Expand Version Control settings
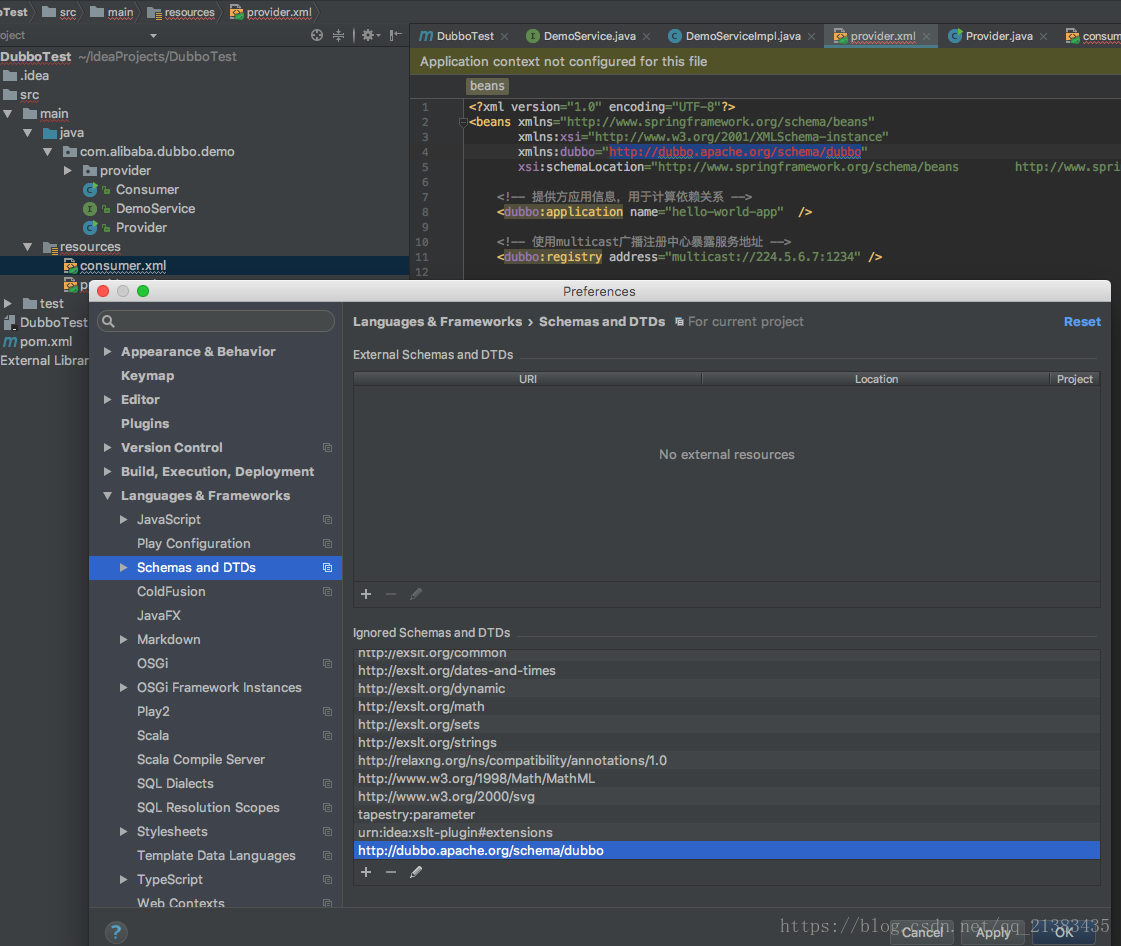 (x=107, y=448)
